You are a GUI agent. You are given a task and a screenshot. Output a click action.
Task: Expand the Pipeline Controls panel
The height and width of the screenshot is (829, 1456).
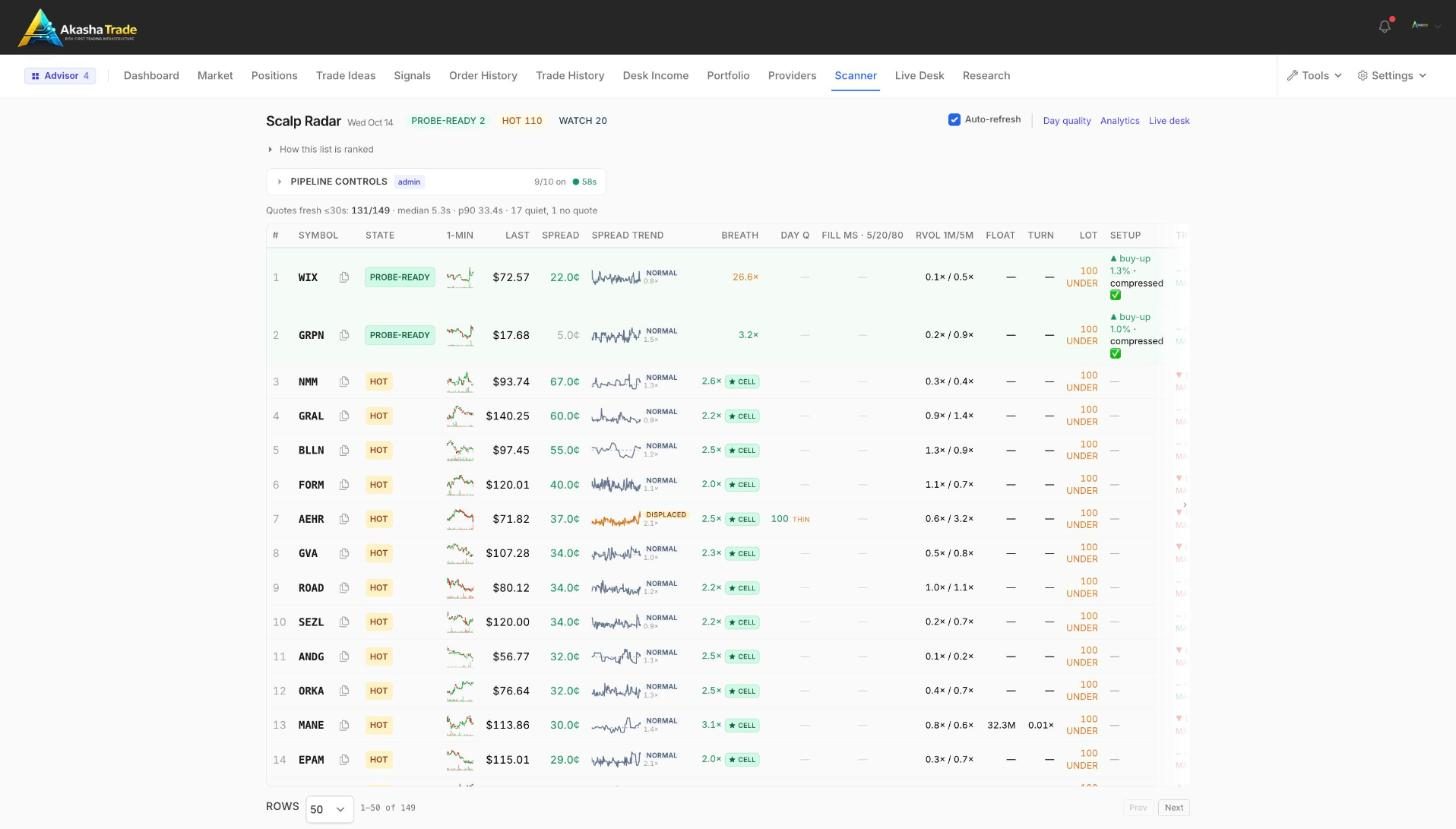pos(436,182)
